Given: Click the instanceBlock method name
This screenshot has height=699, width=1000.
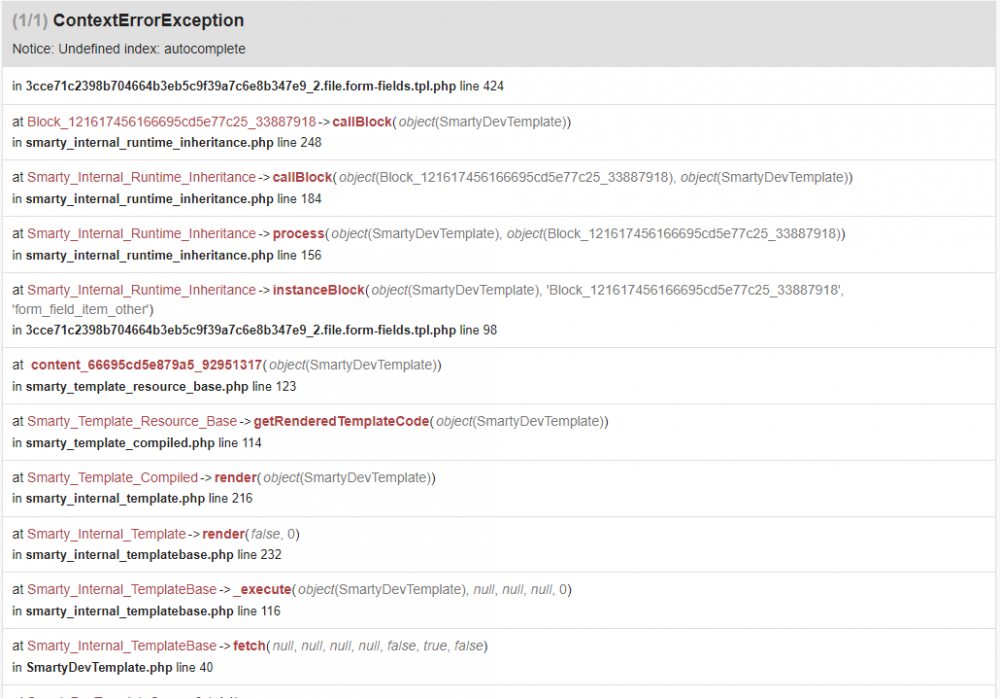Looking at the screenshot, I should coord(318,290).
